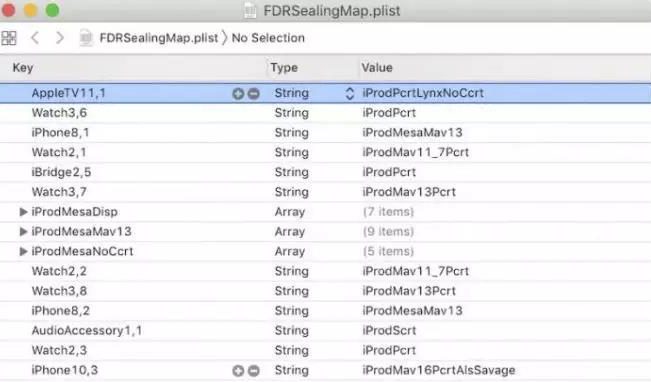Click the String type of iPhone10,3

tap(291, 370)
